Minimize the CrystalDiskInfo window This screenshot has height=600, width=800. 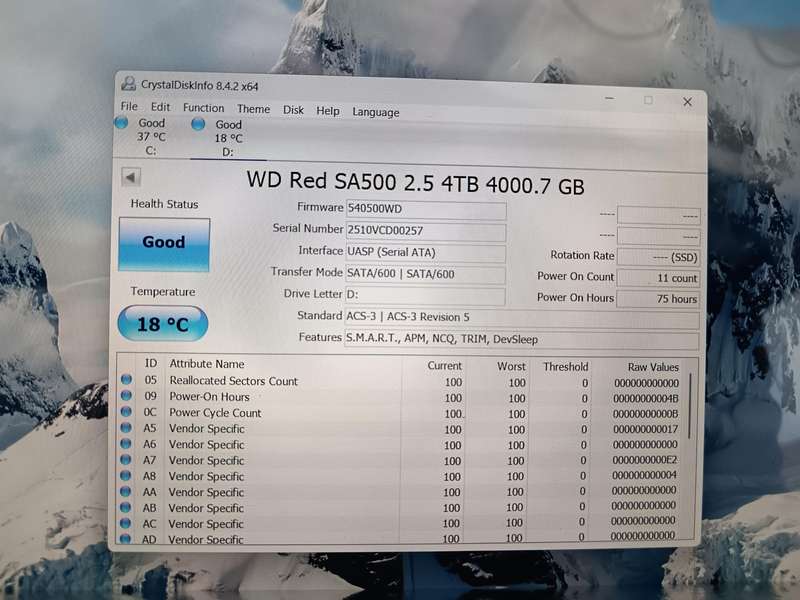pyautogui.click(x=609, y=98)
